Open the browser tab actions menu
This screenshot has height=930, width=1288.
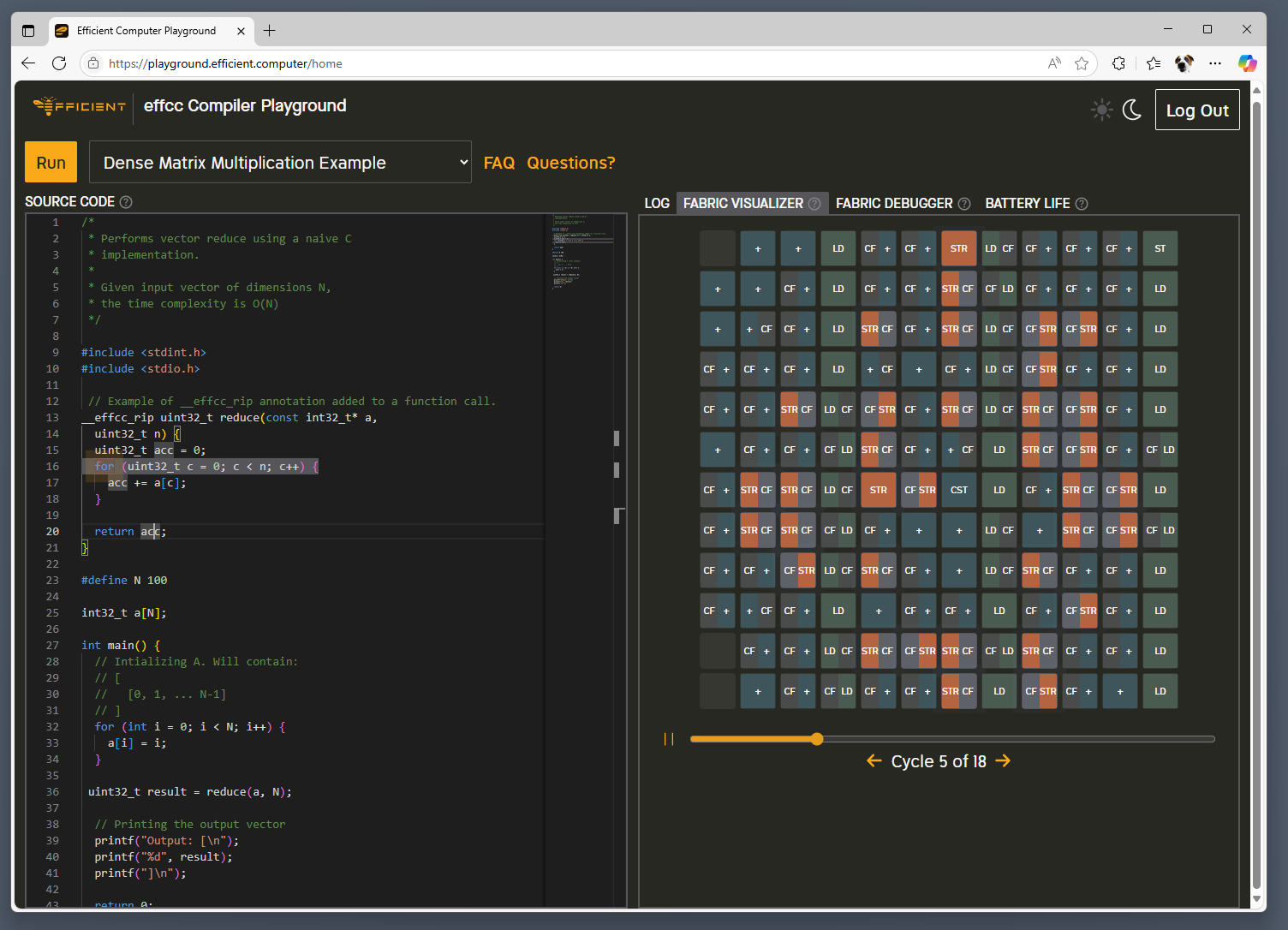coord(28,31)
